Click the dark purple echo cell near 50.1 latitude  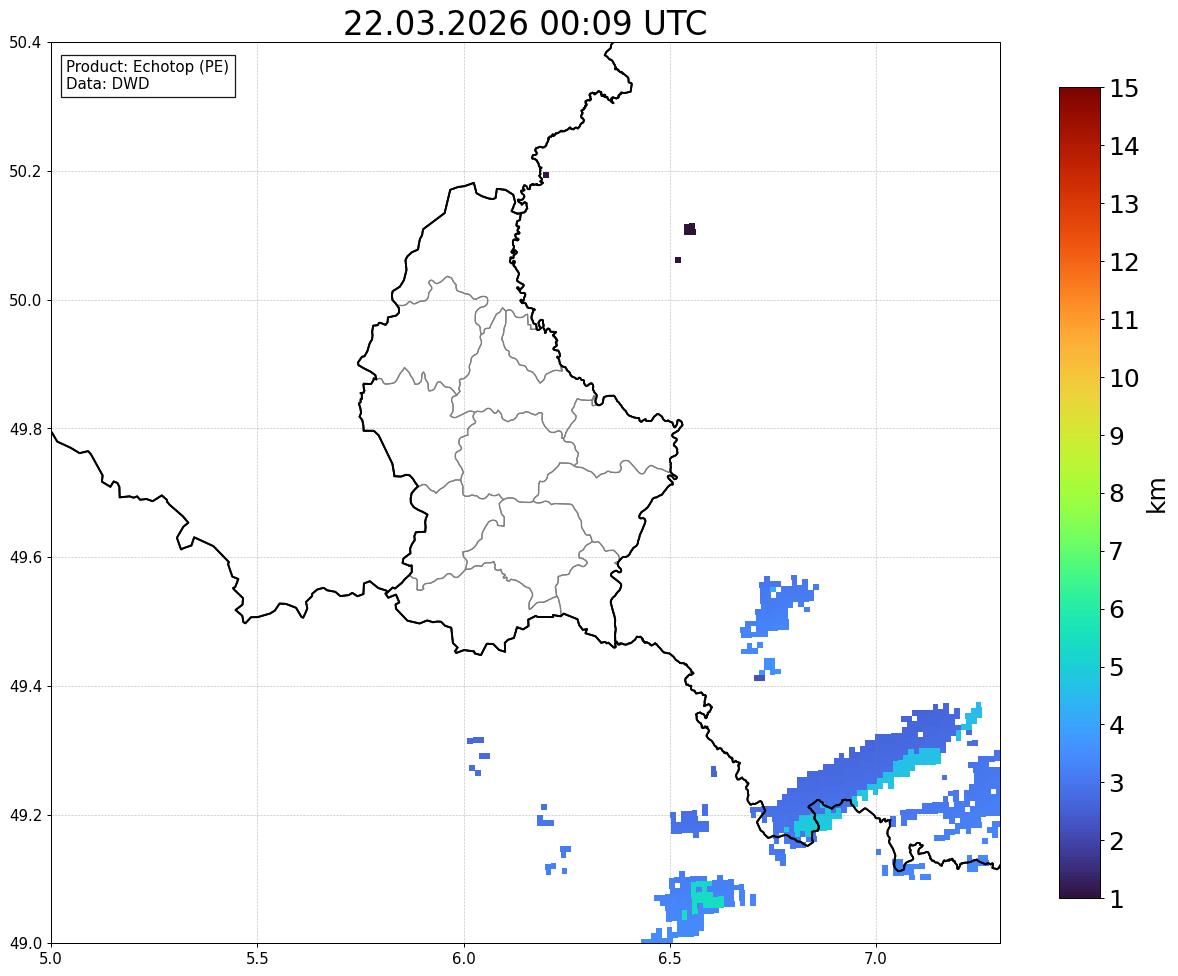tap(690, 229)
